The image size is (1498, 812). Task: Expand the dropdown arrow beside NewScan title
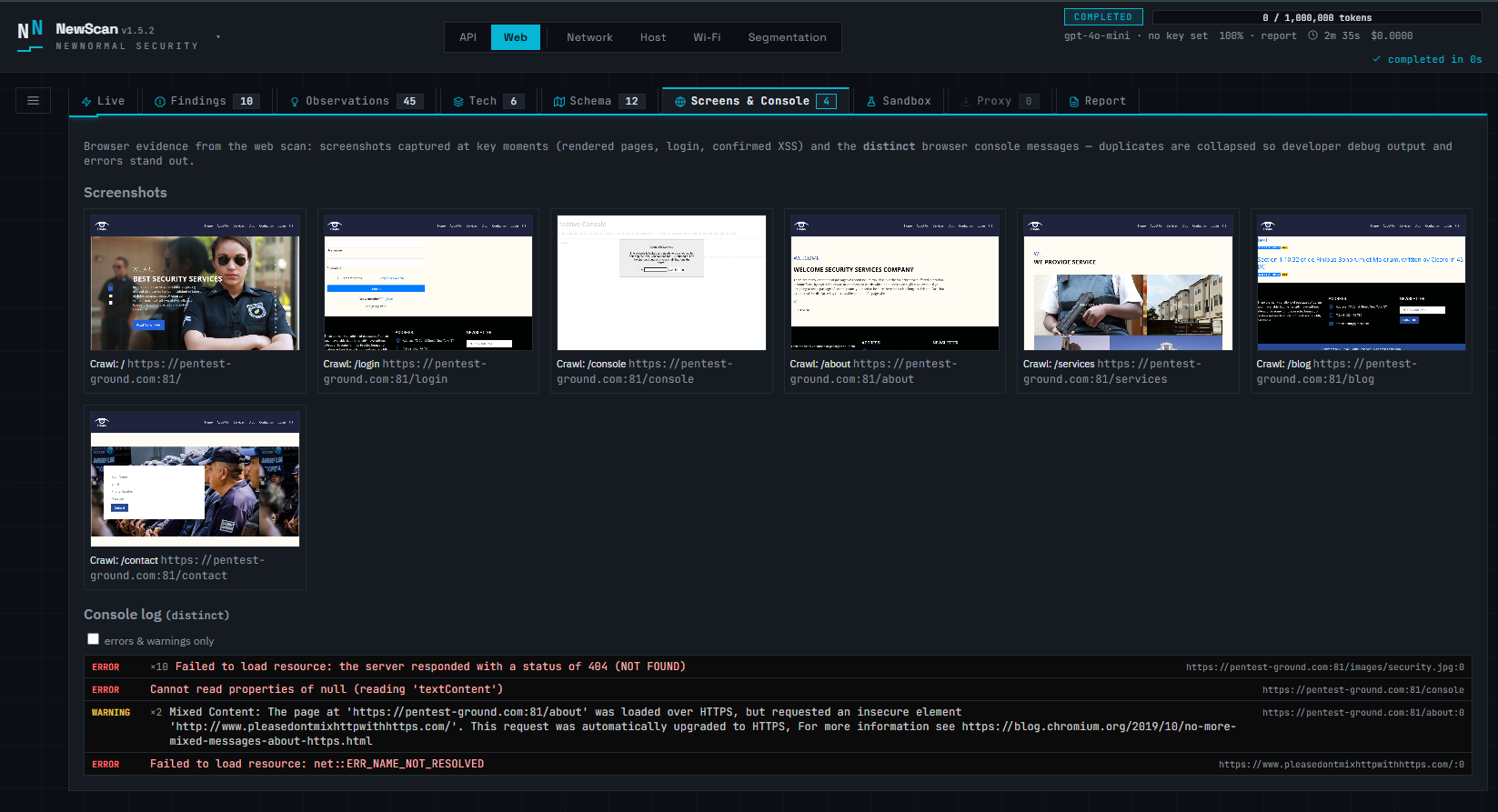point(218,37)
